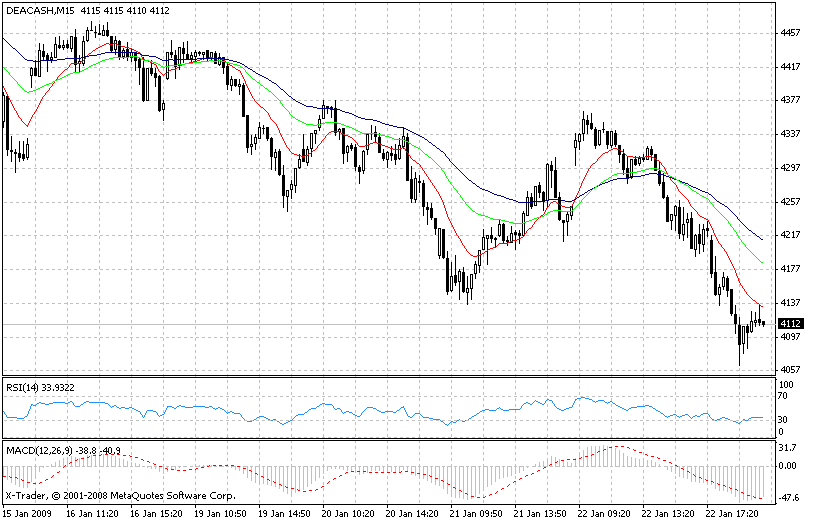813x521 pixels.
Task: Click the 15 Jan 2009 date label
Action: point(28,512)
